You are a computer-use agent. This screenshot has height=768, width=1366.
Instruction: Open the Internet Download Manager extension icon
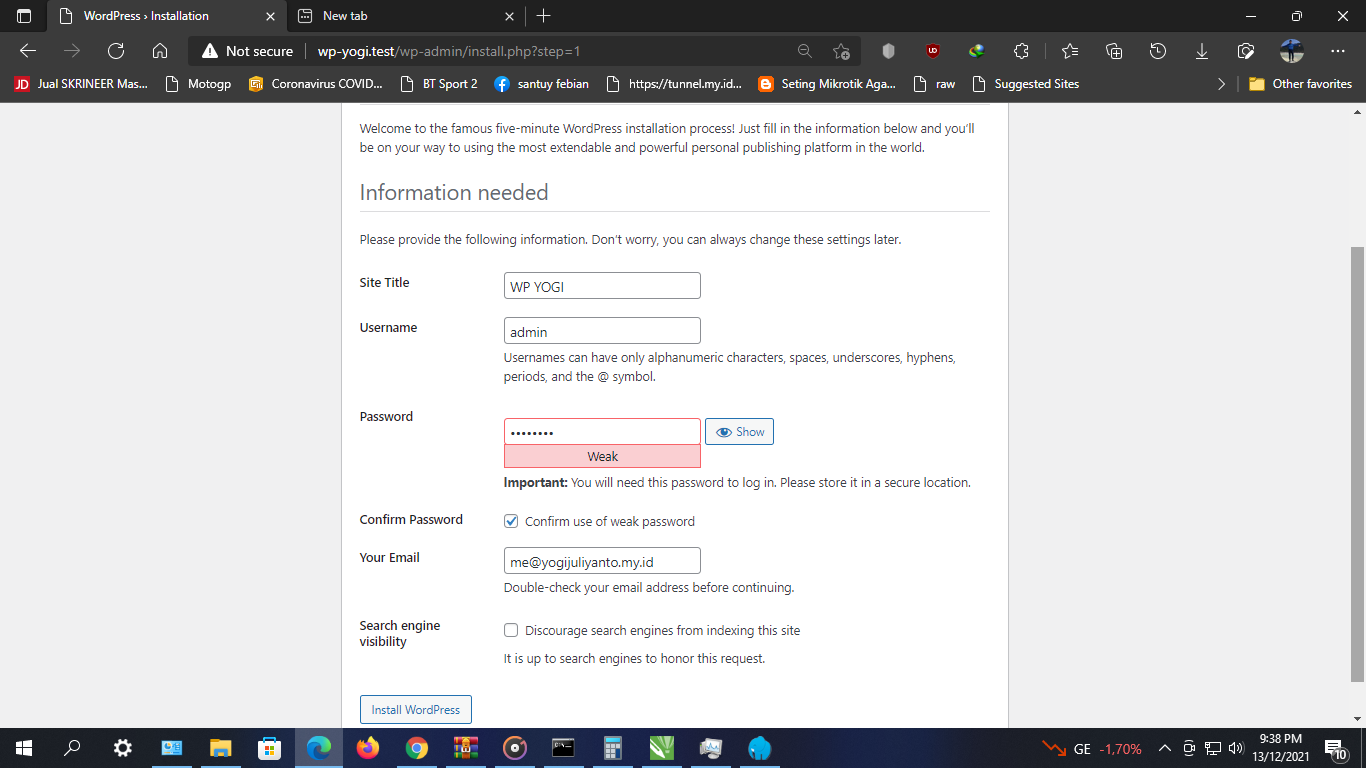(977, 51)
